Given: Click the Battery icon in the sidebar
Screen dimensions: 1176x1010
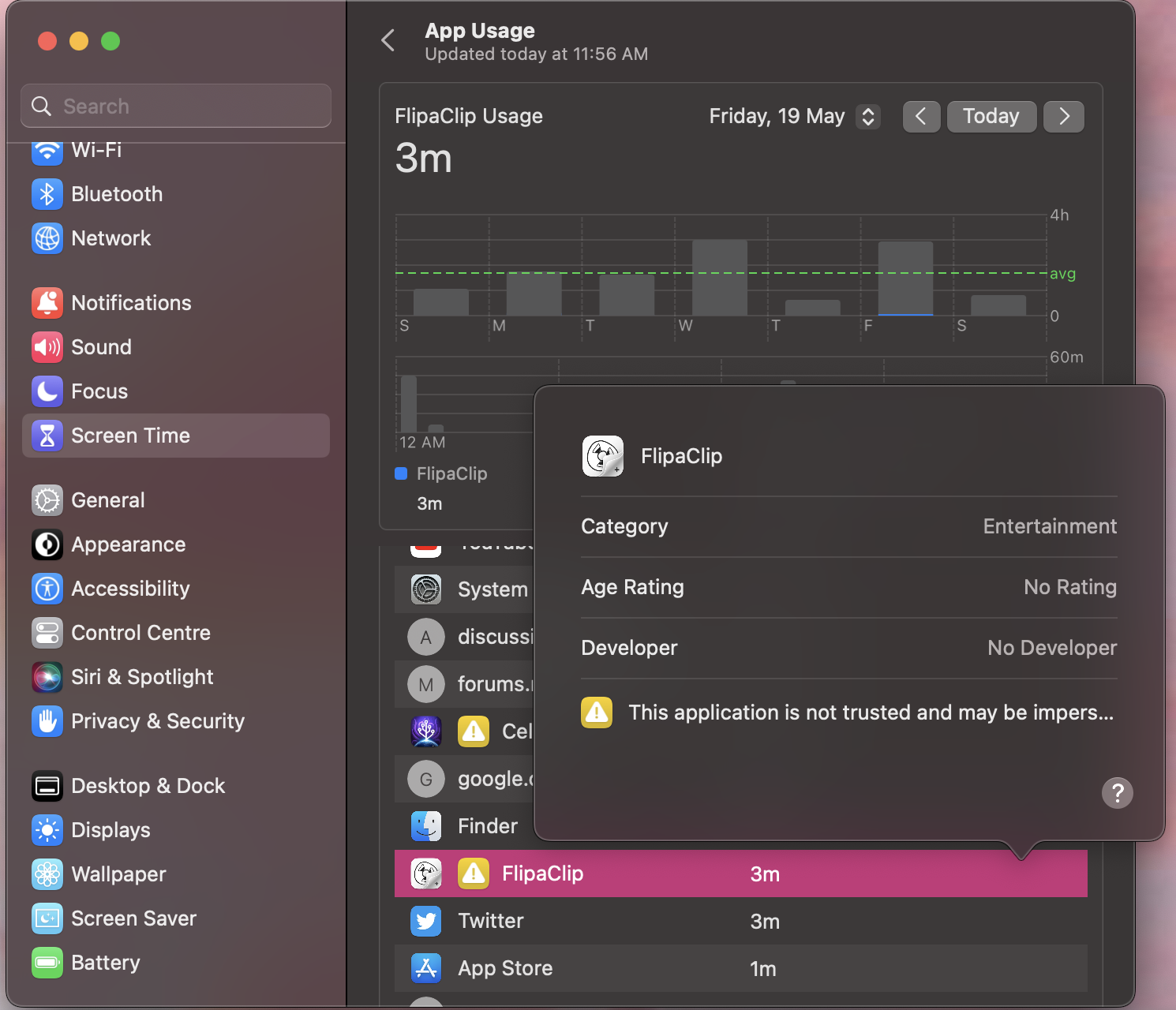Looking at the screenshot, I should coord(47,963).
